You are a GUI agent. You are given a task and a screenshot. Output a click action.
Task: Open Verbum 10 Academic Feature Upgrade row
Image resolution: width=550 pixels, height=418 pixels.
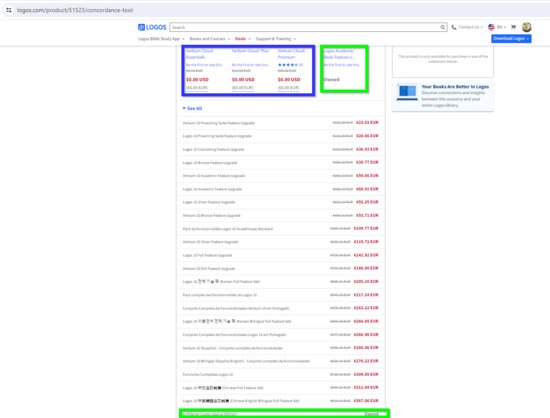coord(281,176)
